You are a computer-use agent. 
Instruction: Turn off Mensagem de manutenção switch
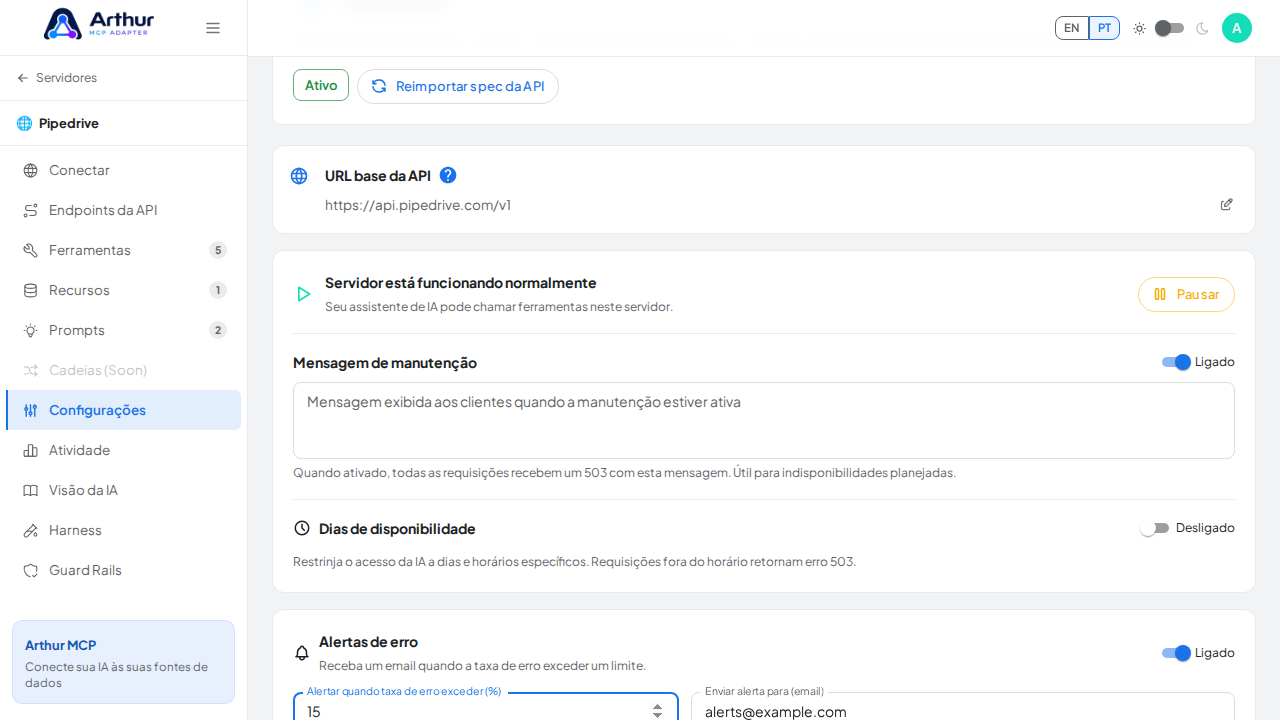[x=1176, y=362]
